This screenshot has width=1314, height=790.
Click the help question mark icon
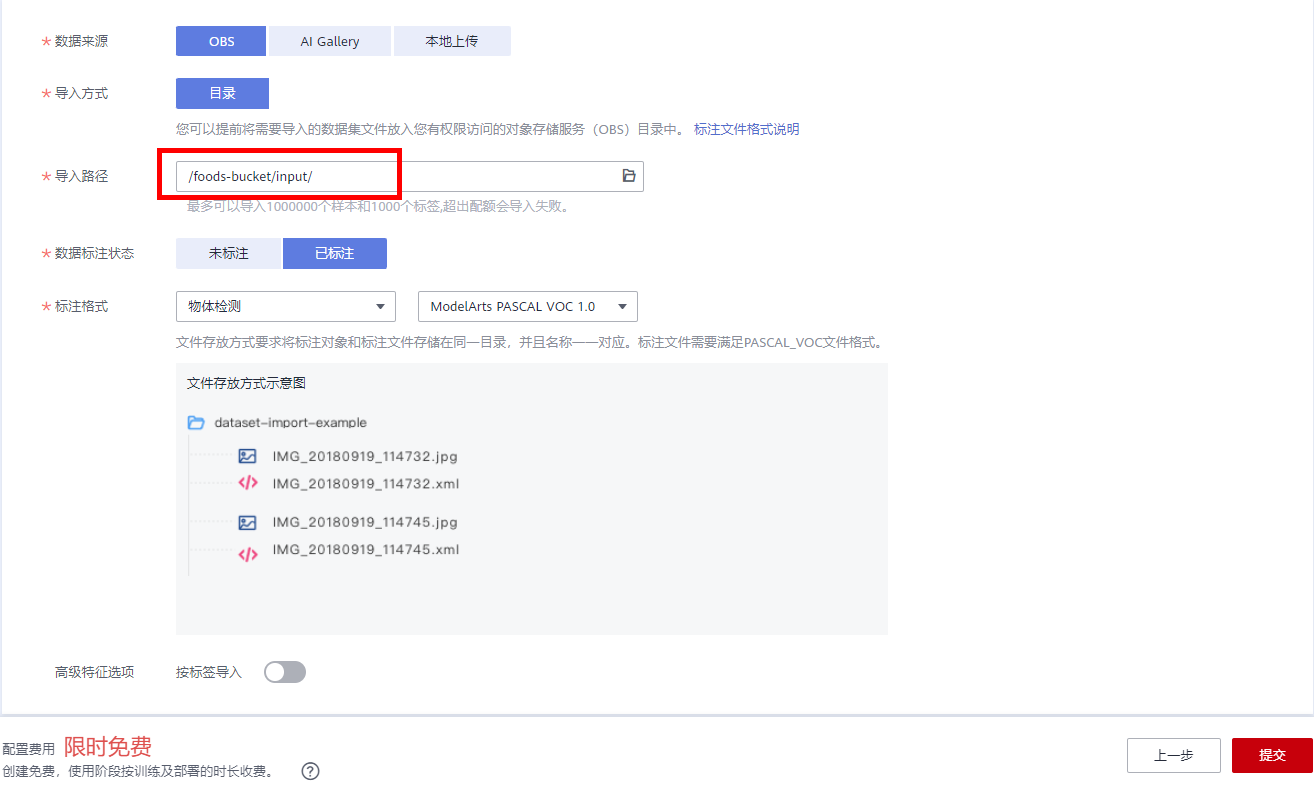[x=310, y=771]
